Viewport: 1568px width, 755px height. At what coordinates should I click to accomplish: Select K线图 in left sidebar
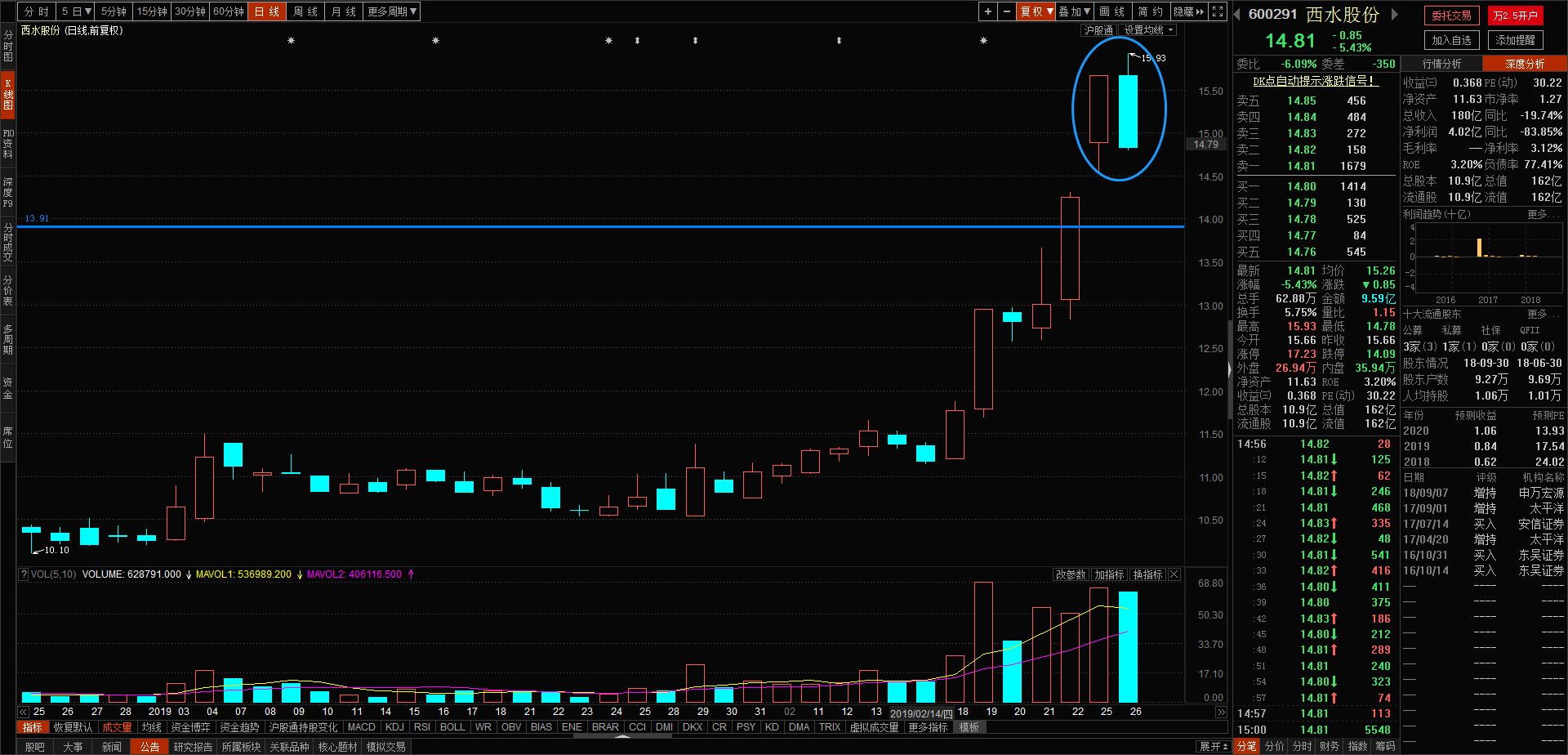tap(7, 94)
